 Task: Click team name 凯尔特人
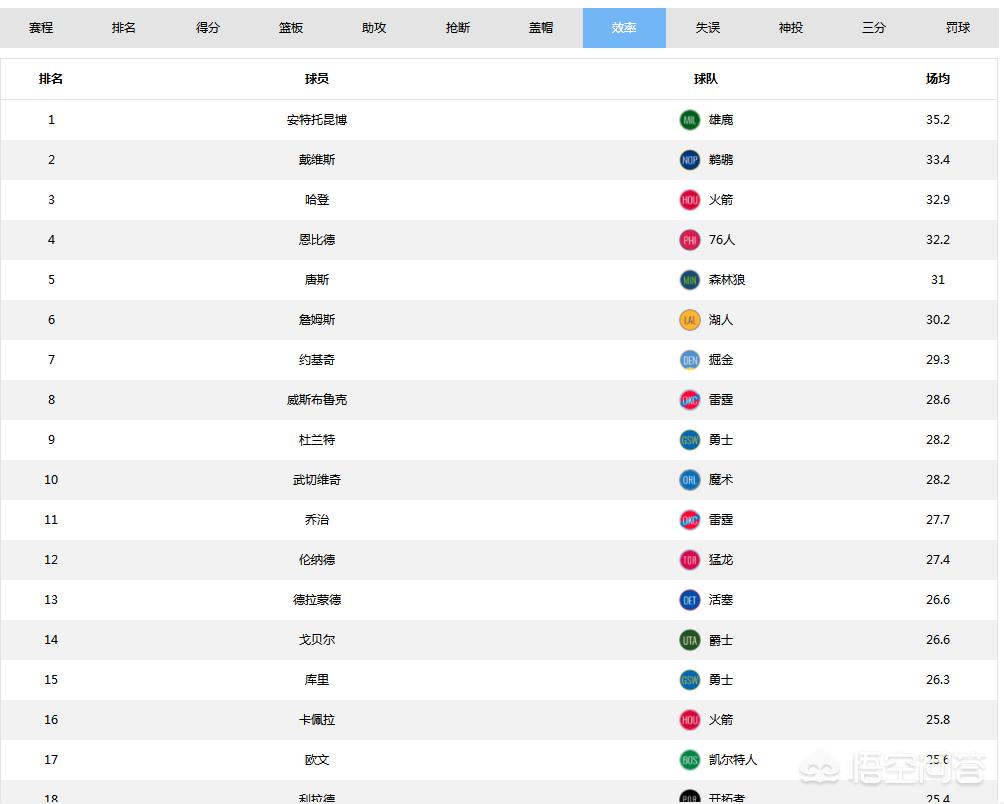tap(733, 760)
